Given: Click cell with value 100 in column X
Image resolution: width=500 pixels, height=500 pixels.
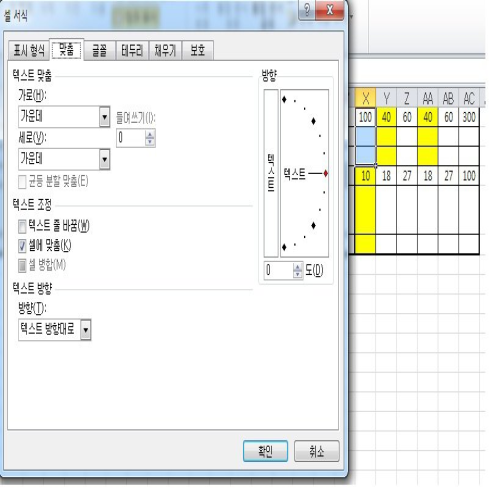Looking at the screenshot, I should point(365,117).
